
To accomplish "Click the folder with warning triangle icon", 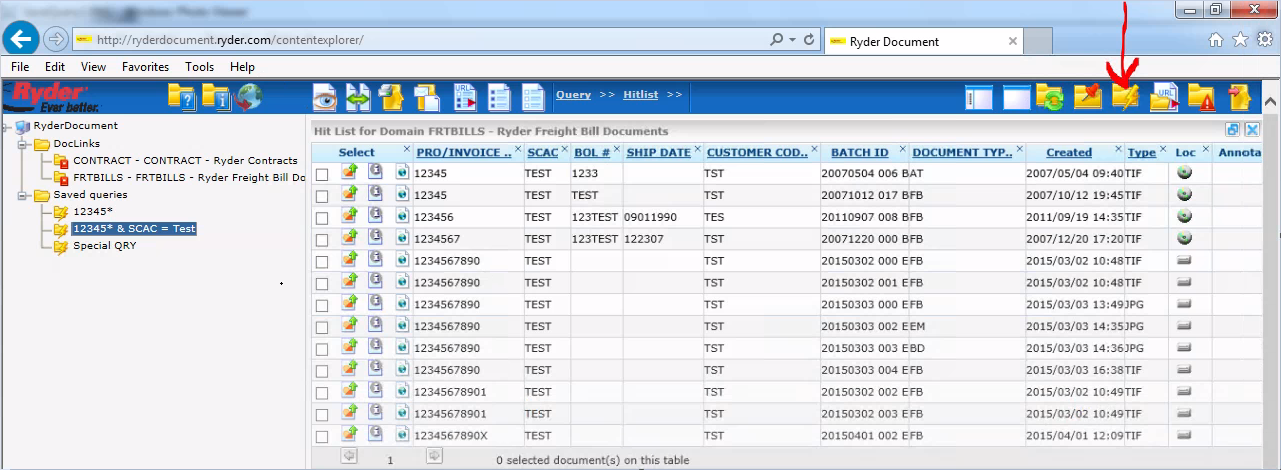I will coord(1200,97).
